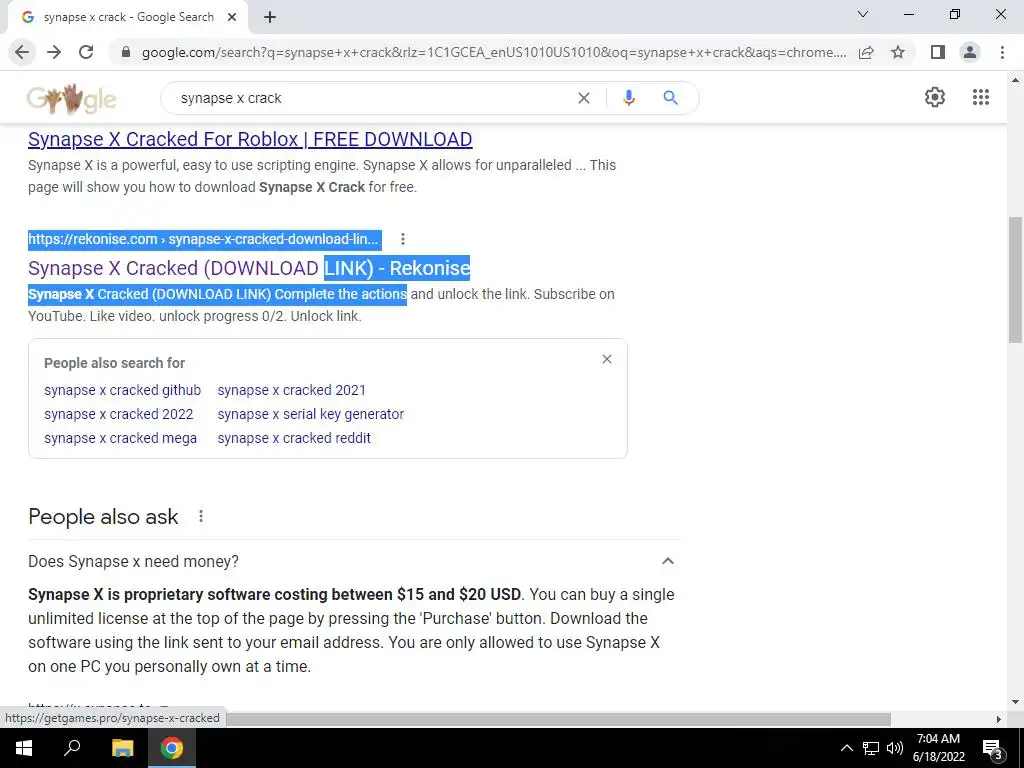
Task: Open Synapse X Cracked For Roblox result
Action: tap(250, 139)
